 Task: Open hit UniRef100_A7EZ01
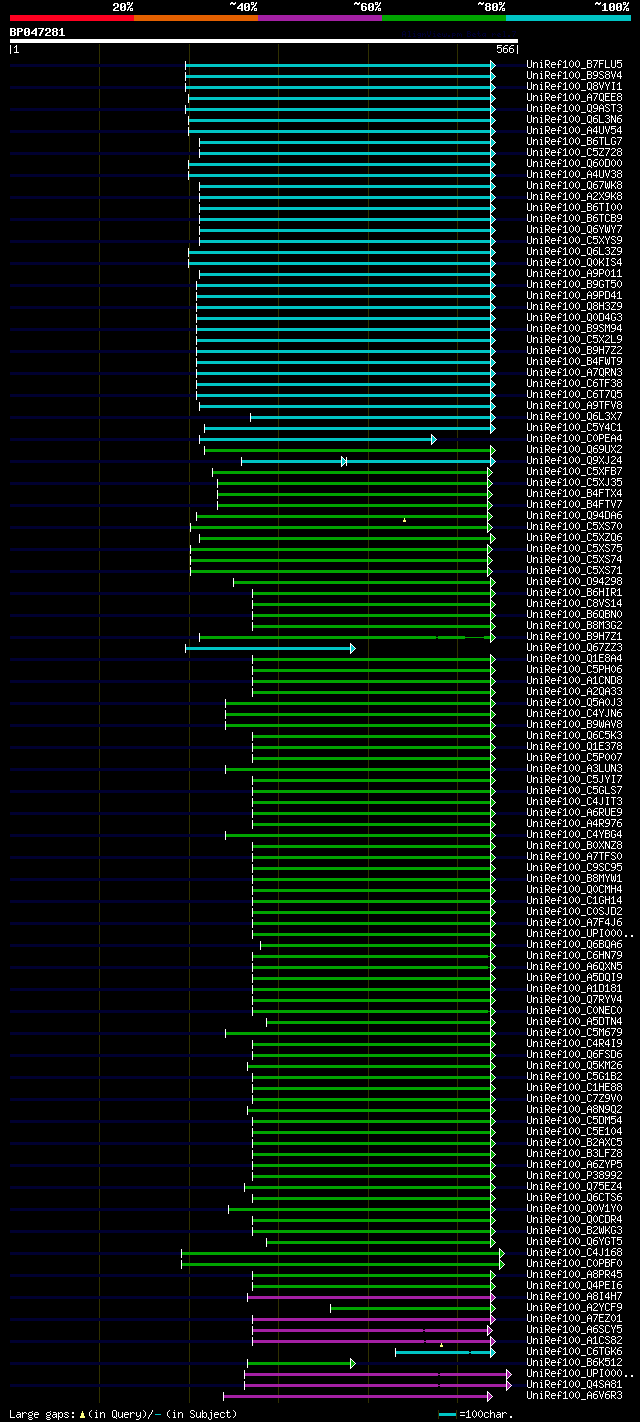point(574,1318)
